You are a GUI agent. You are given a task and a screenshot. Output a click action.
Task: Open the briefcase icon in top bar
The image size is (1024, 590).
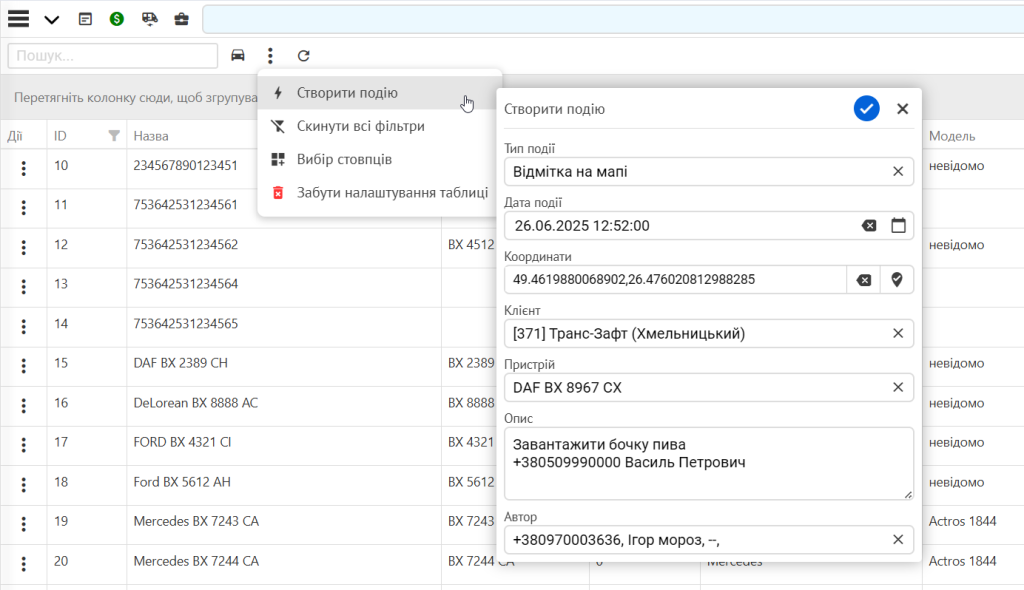[182, 19]
